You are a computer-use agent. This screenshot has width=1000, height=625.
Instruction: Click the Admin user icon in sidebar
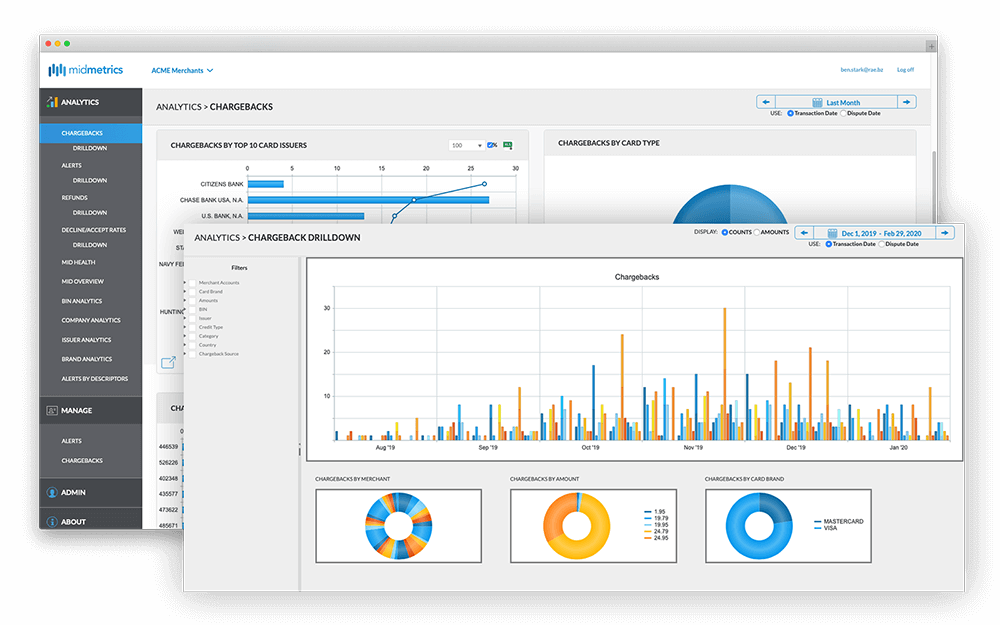[52, 493]
